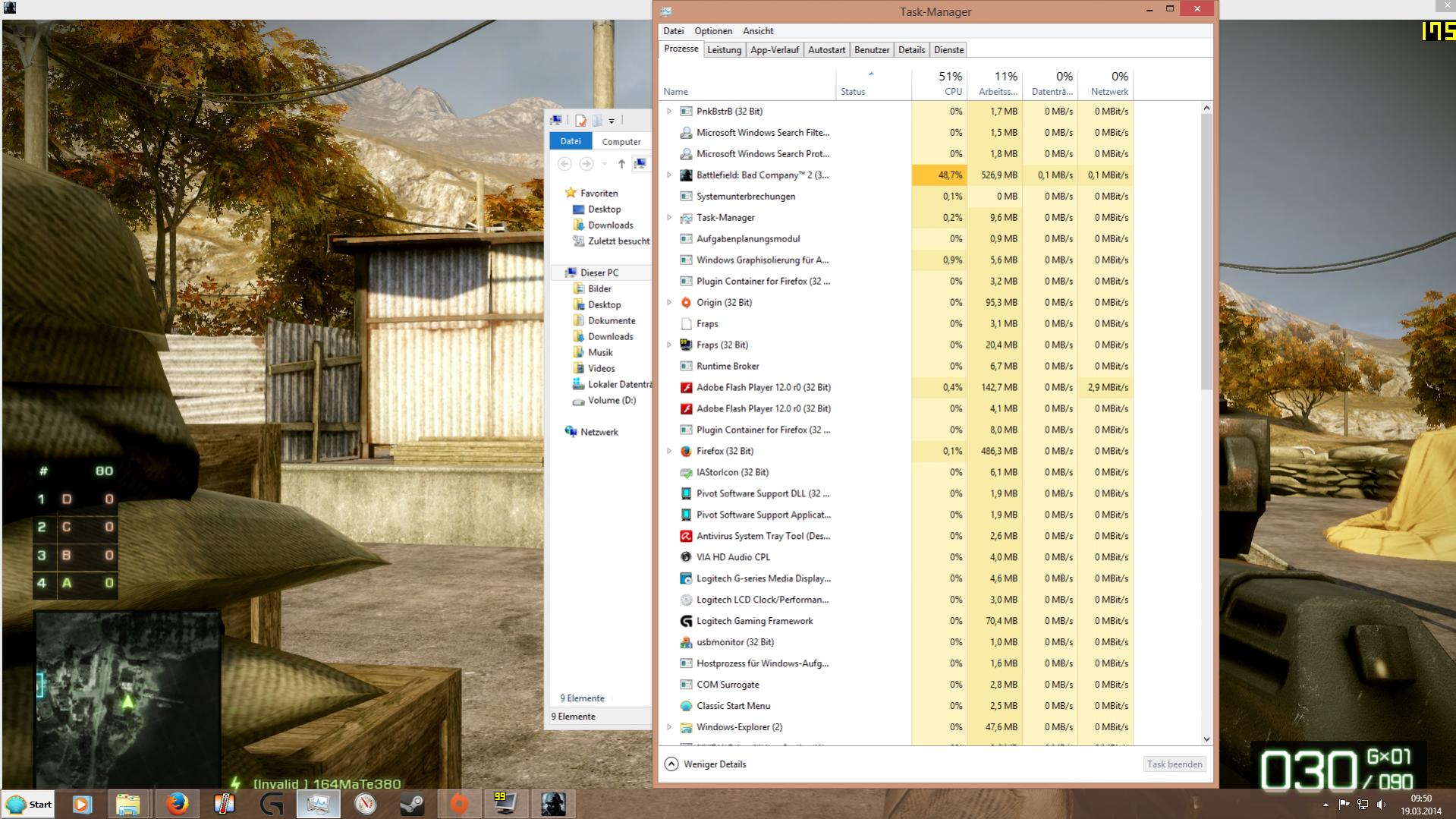Image resolution: width=1456 pixels, height=819 pixels.
Task: Expand the PnkBstrB (32 Bit) process
Action: click(x=669, y=112)
